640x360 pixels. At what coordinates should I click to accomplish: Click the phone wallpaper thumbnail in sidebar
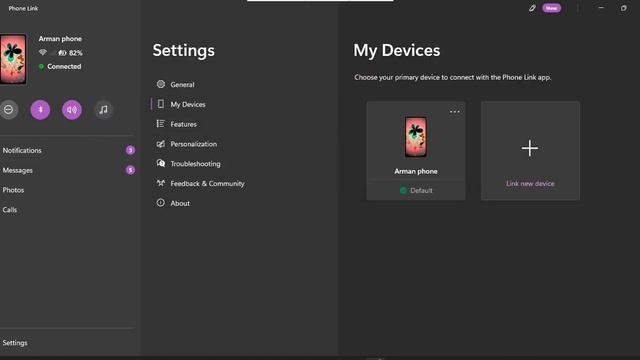click(13, 59)
